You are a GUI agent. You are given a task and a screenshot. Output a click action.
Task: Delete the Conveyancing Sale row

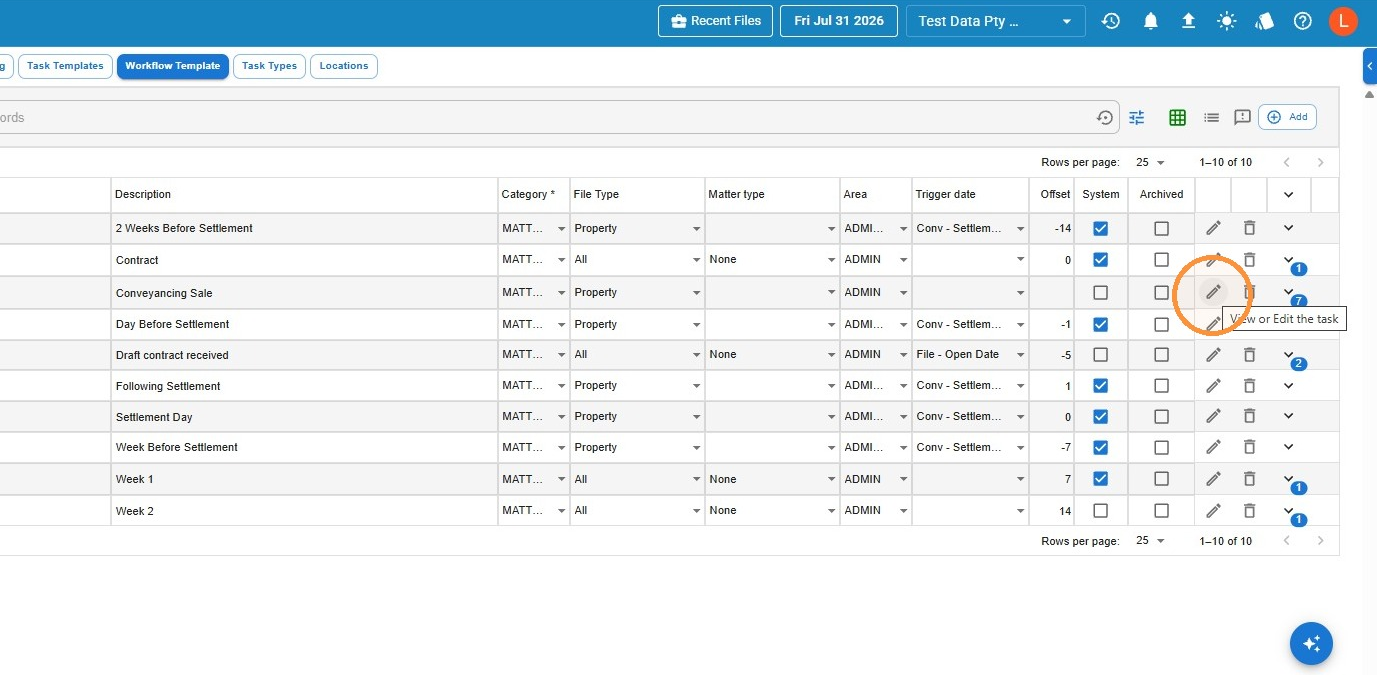(1249, 292)
